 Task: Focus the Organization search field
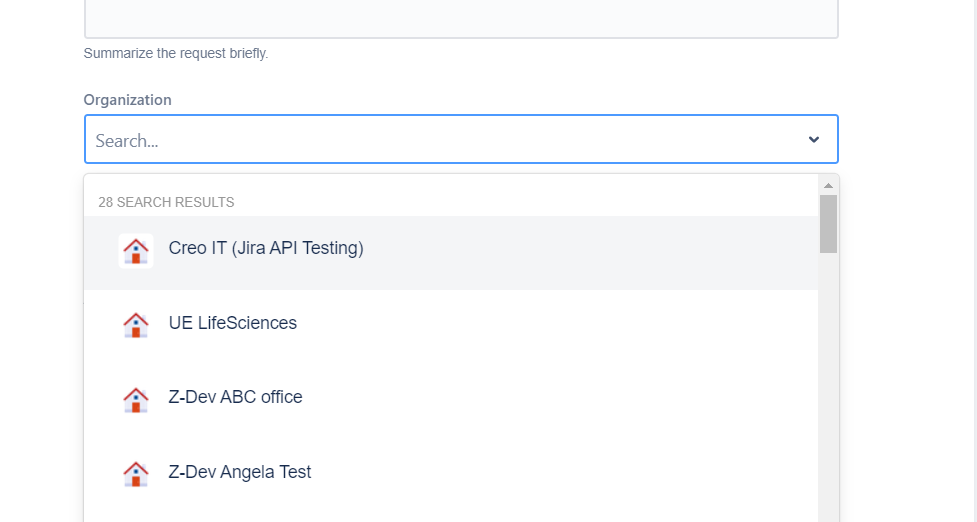coord(450,140)
